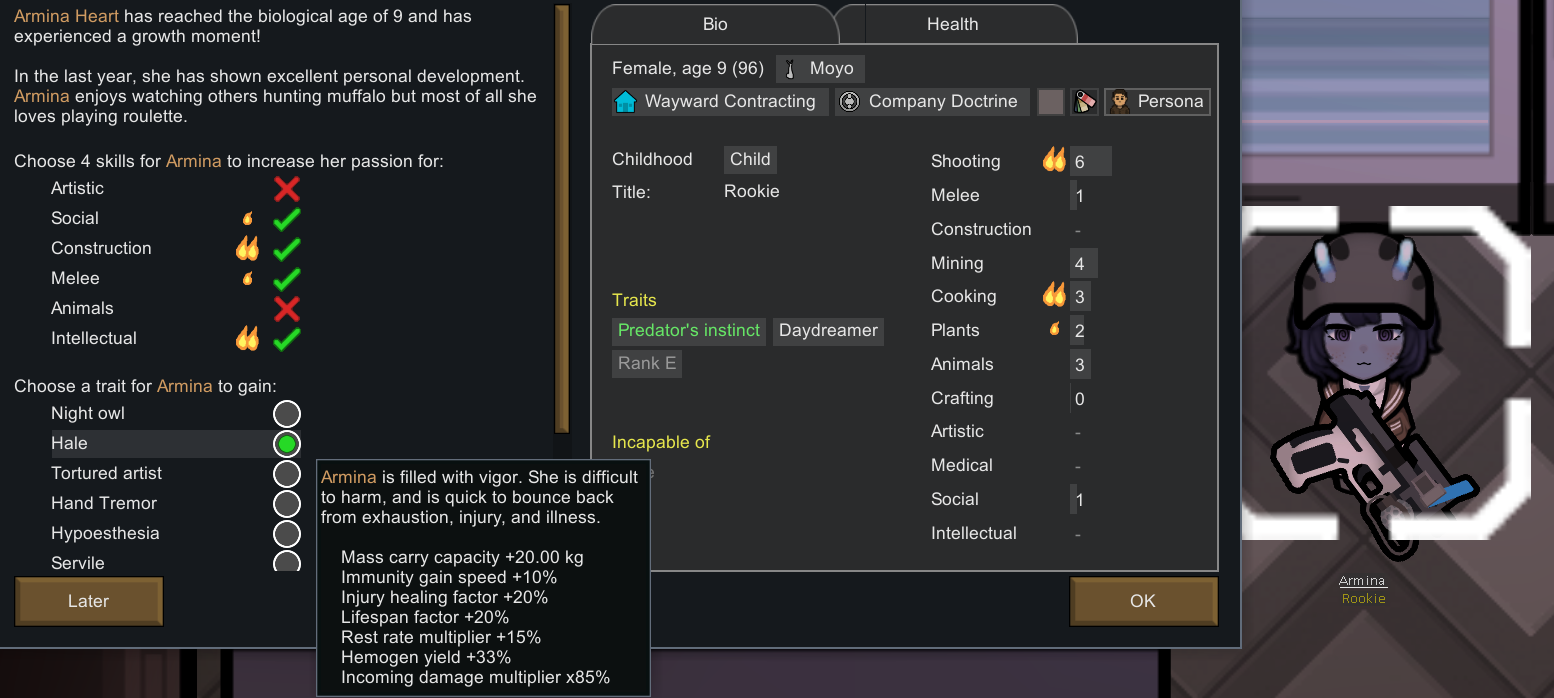The height and width of the screenshot is (698, 1554).
Task: Click the Persona portrait icon
Action: [1119, 101]
